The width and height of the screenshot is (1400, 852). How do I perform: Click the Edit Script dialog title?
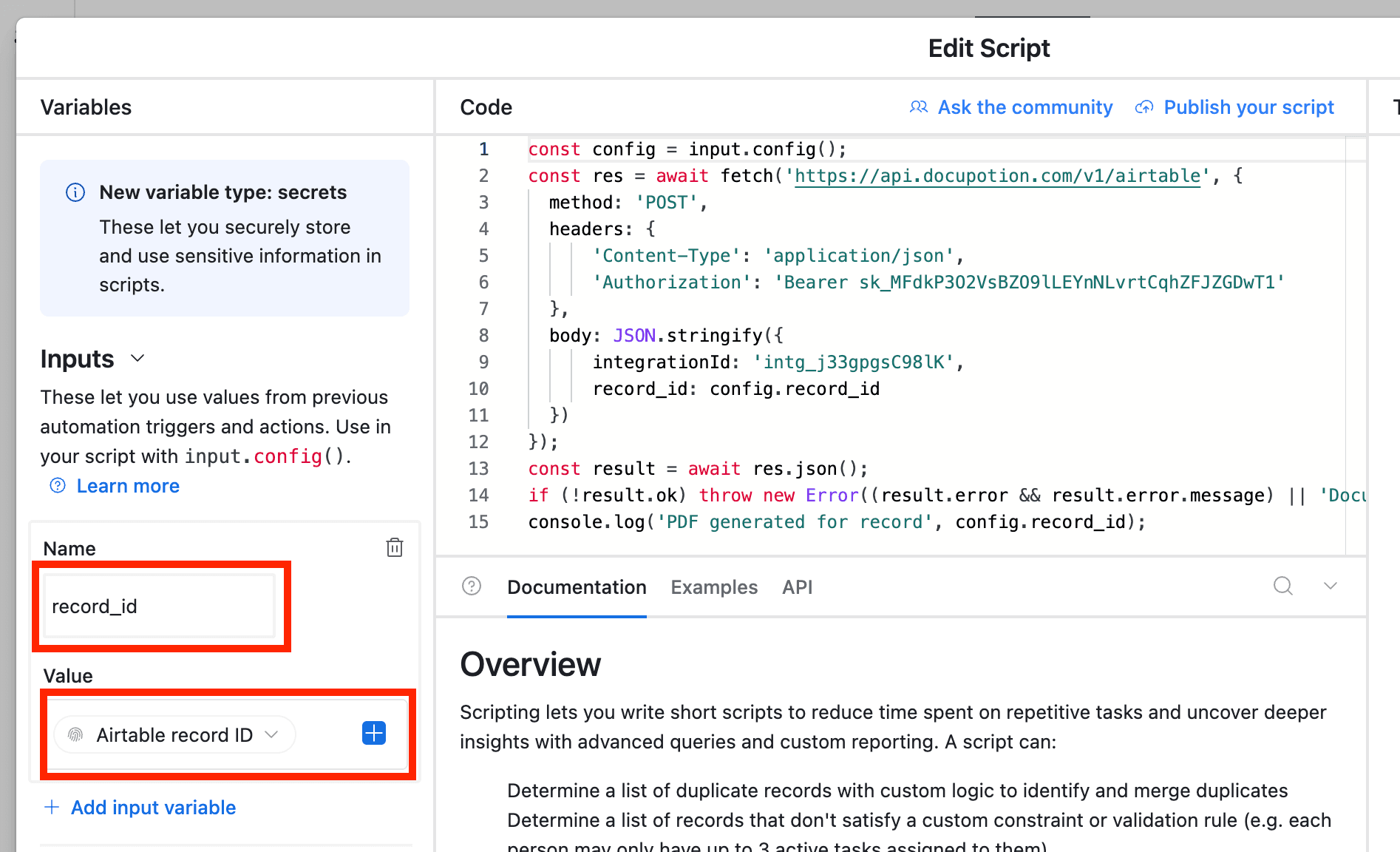tap(988, 48)
